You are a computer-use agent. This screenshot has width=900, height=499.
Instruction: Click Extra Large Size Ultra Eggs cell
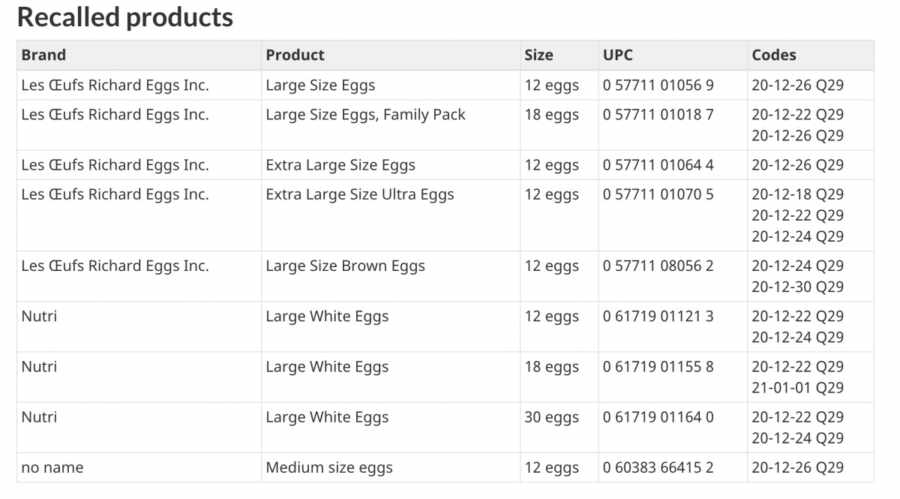(391, 215)
